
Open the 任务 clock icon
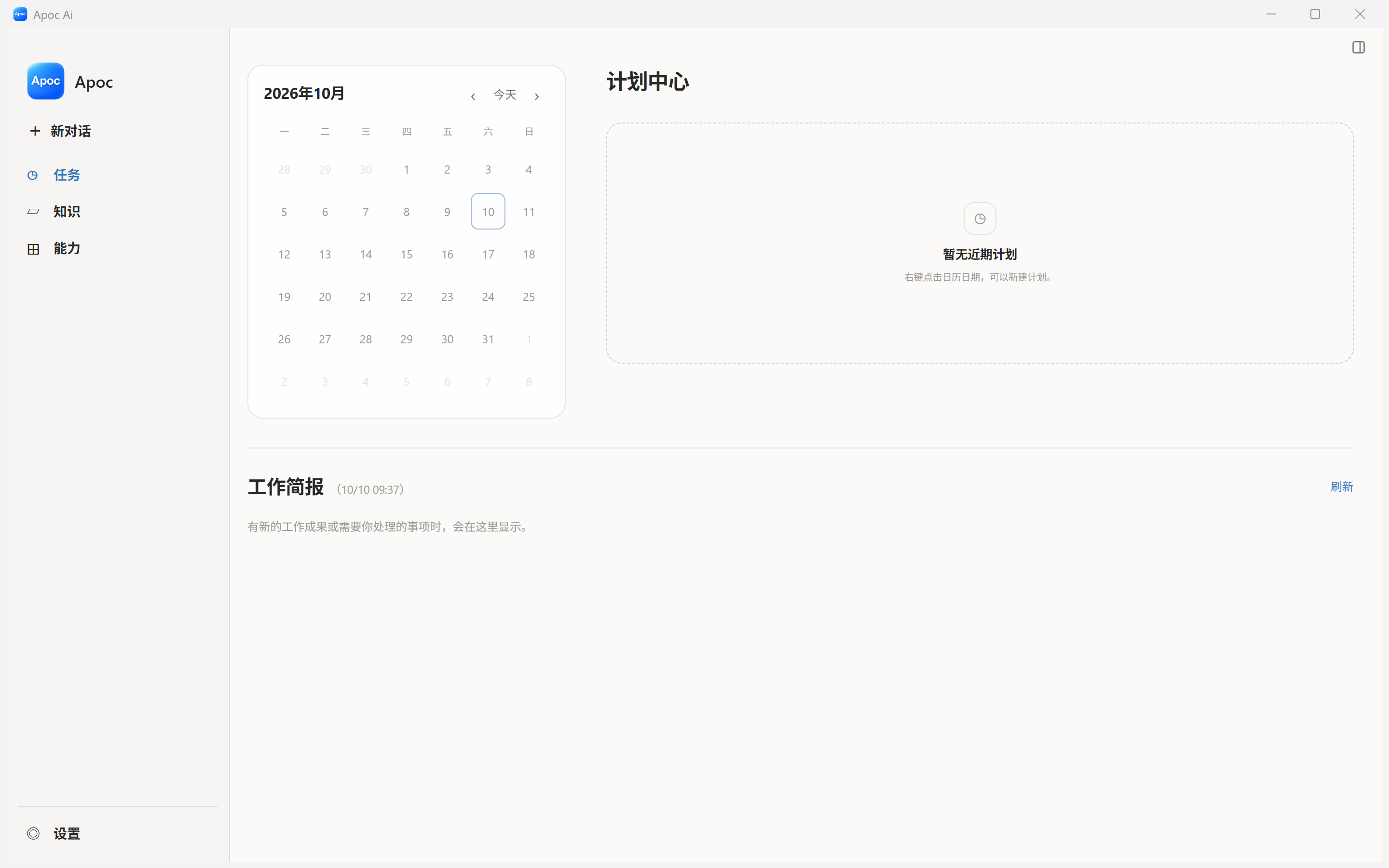pyautogui.click(x=33, y=175)
